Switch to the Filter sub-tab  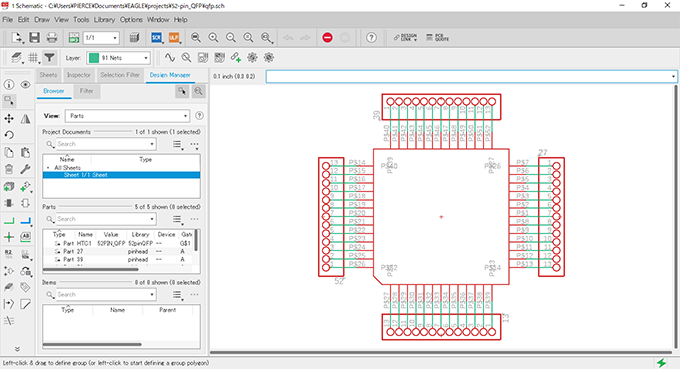pos(86,91)
